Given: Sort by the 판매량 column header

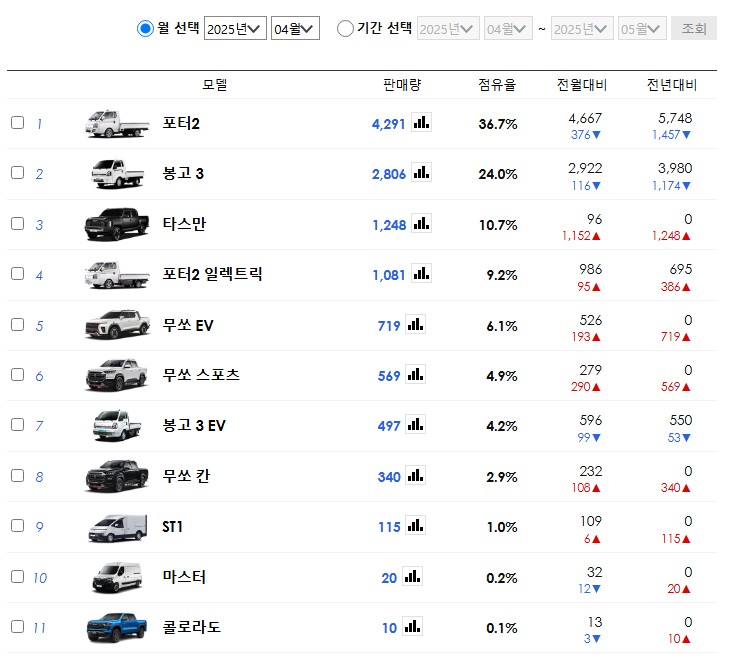Looking at the screenshot, I should tap(401, 85).
